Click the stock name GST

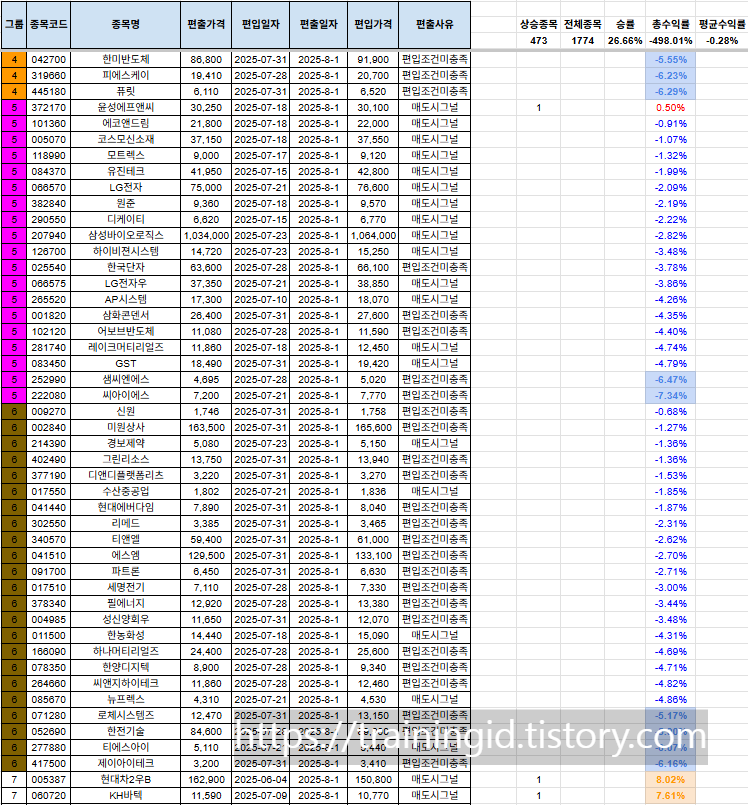(x=125, y=363)
